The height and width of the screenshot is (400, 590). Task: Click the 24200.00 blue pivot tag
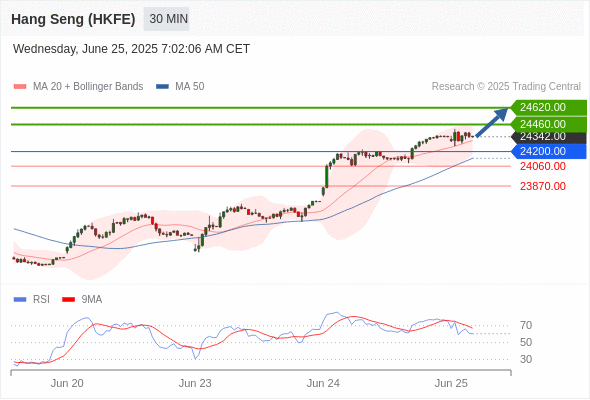tap(549, 151)
